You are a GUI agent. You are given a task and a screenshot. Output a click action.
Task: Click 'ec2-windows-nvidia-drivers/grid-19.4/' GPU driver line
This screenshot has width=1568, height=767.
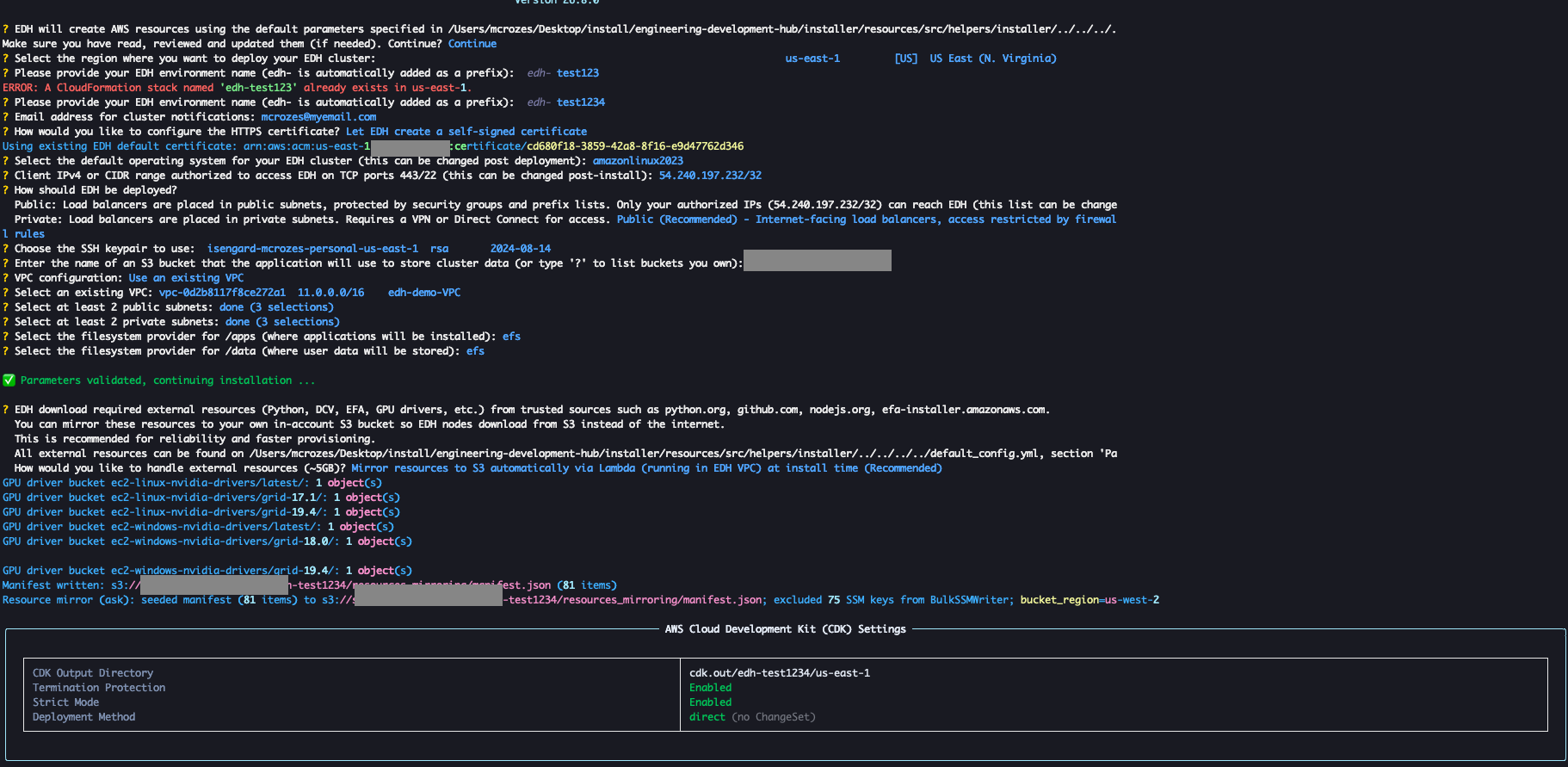pyautogui.click(x=207, y=571)
